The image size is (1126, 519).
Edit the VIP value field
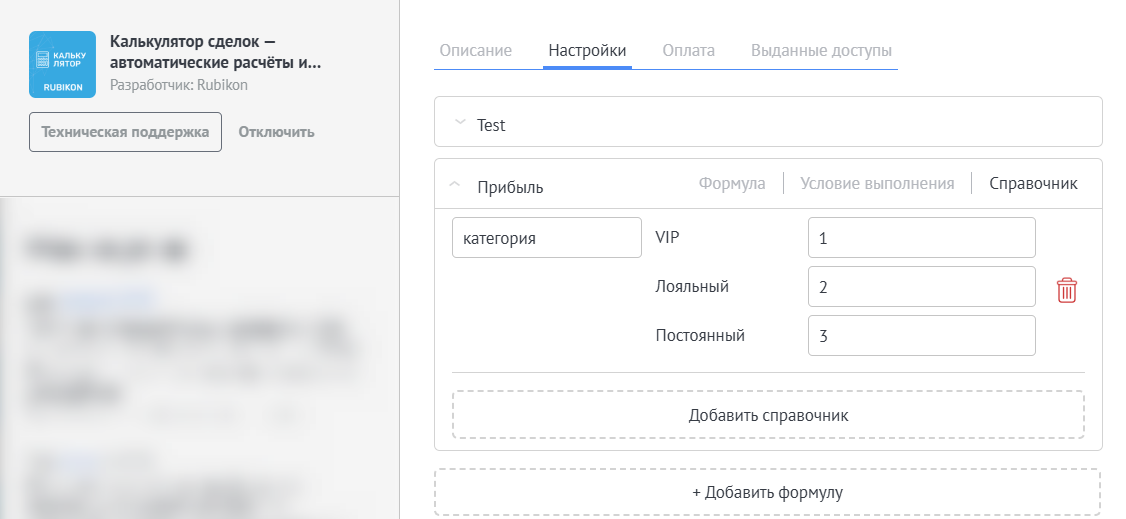click(922, 238)
